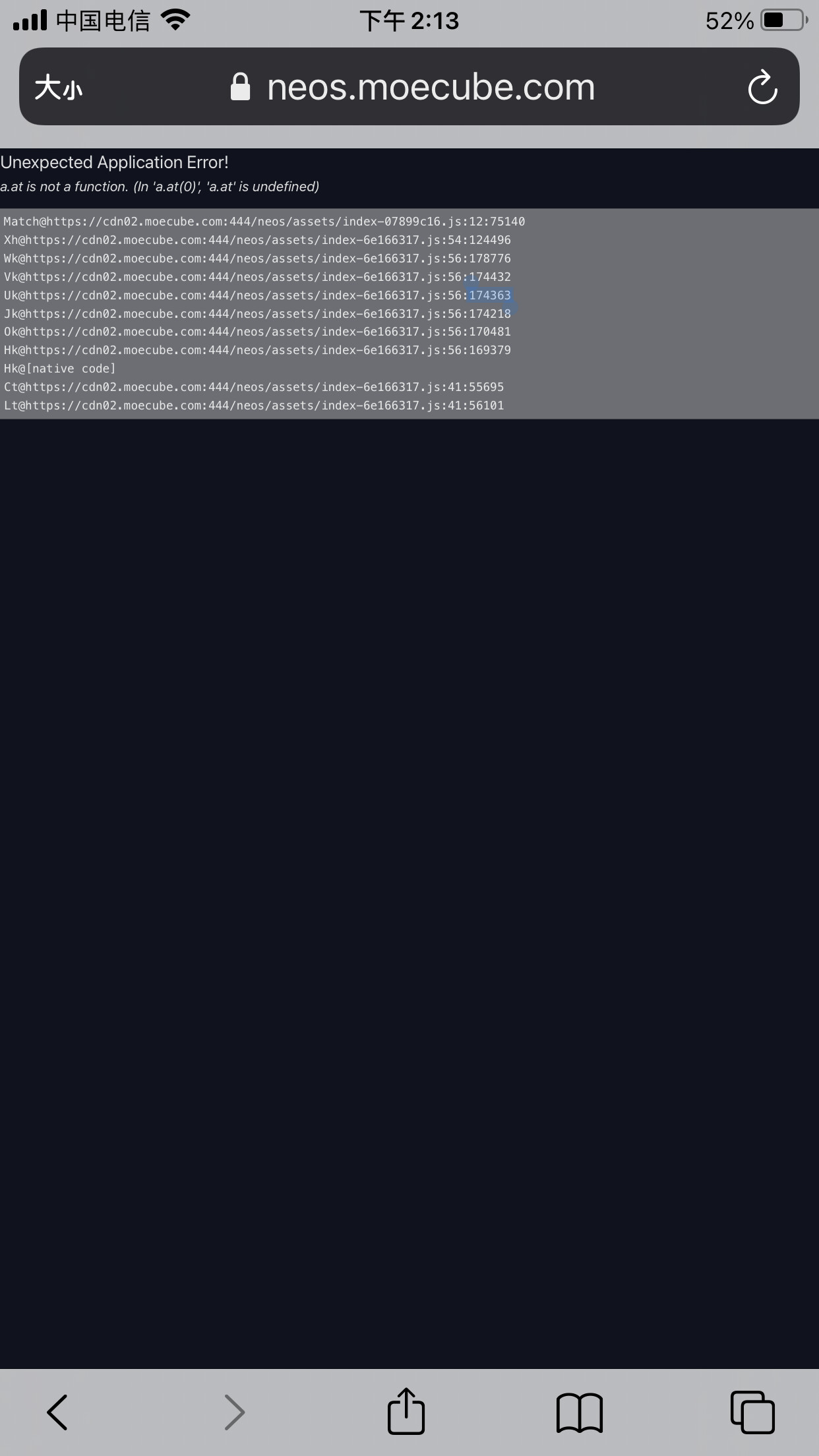The image size is (819, 1456).
Task: Tap the Lt@ stack trace last line
Action: 254,406
